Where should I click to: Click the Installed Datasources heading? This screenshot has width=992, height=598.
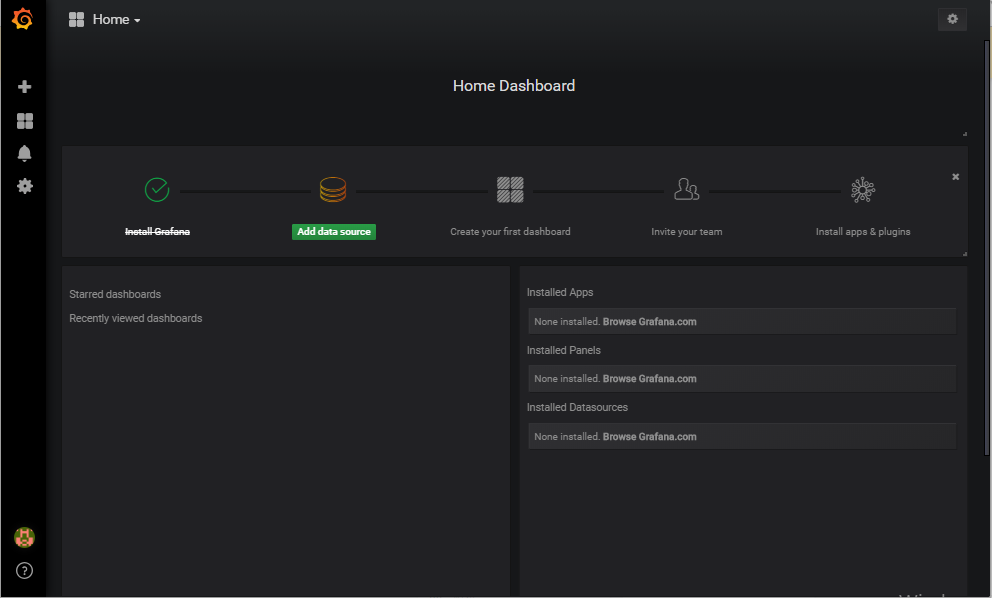click(x=577, y=408)
